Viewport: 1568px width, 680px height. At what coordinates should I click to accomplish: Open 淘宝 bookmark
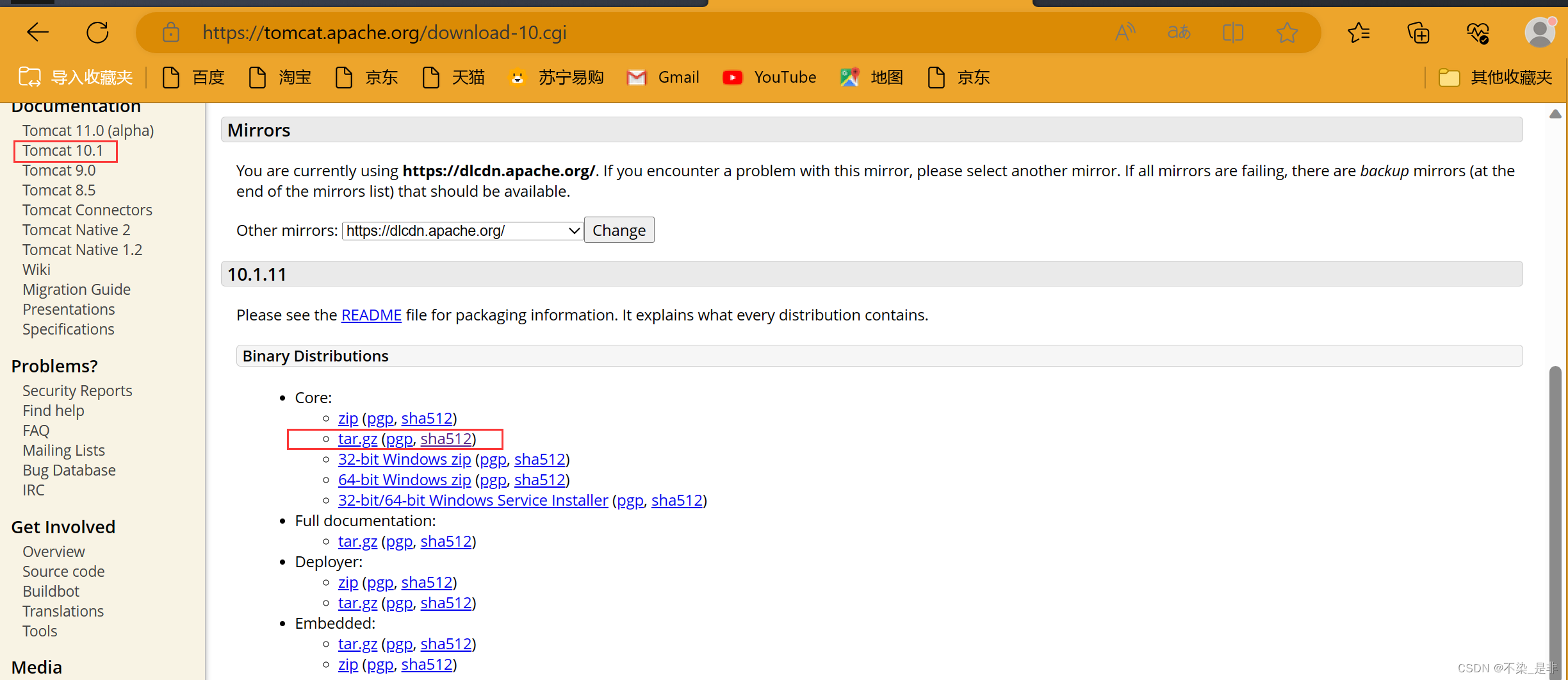tap(280, 78)
